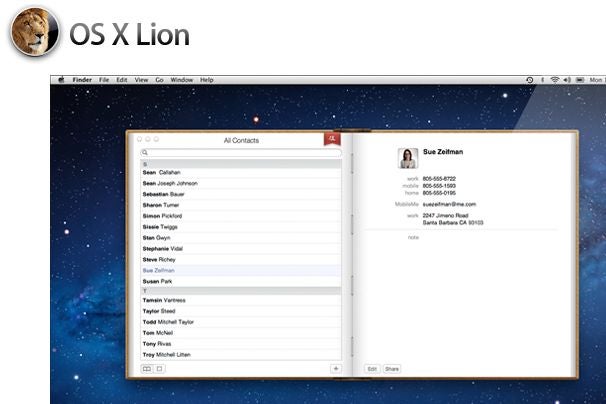Image resolution: width=606 pixels, height=404 pixels.
Task: Select contact Troy Mitchell Litten
Action: 241,355
